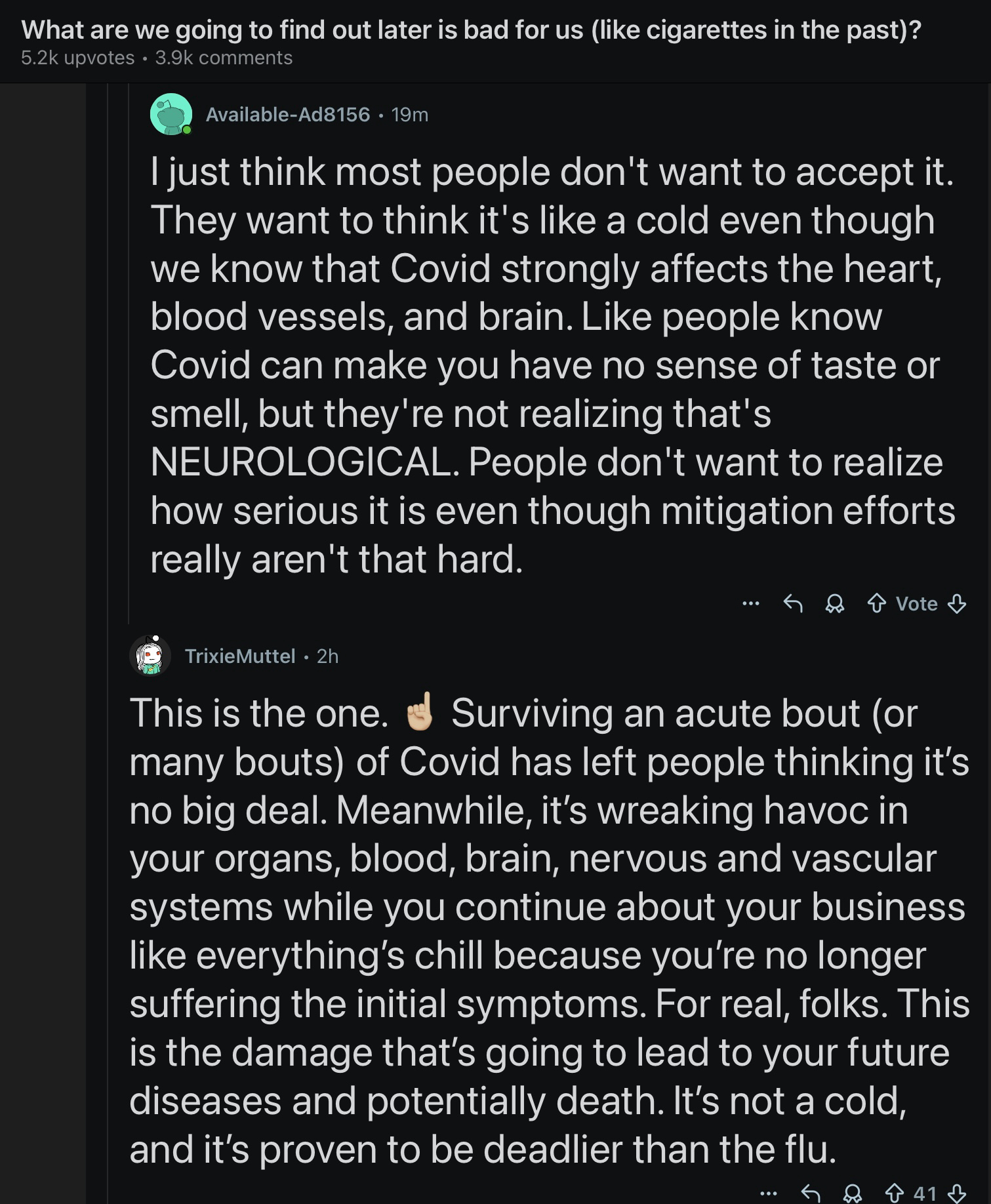Downvote TrixieMuttel's comment
991x1204 pixels.
(x=958, y=1193)
